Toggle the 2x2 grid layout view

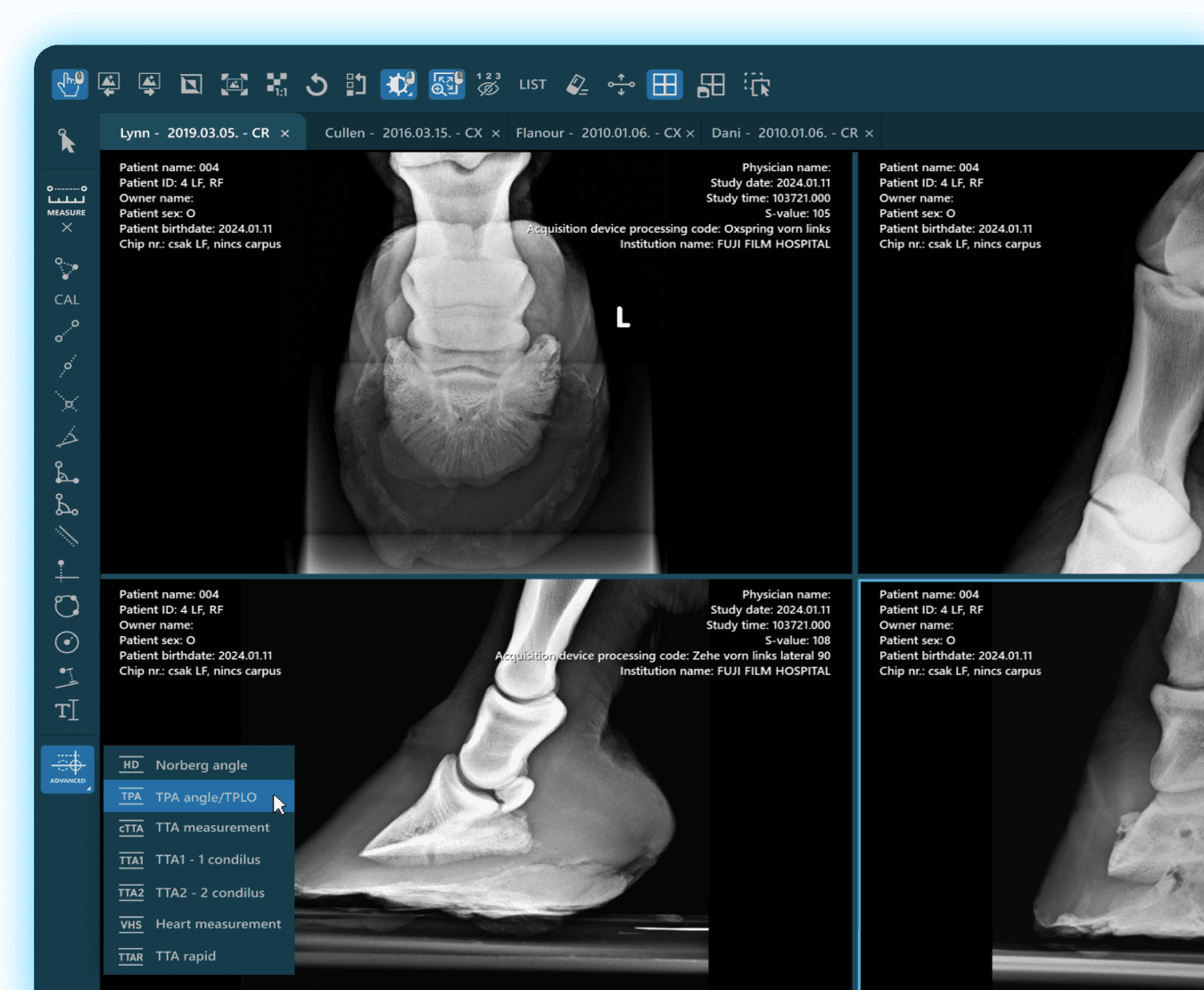pos(664,85)
